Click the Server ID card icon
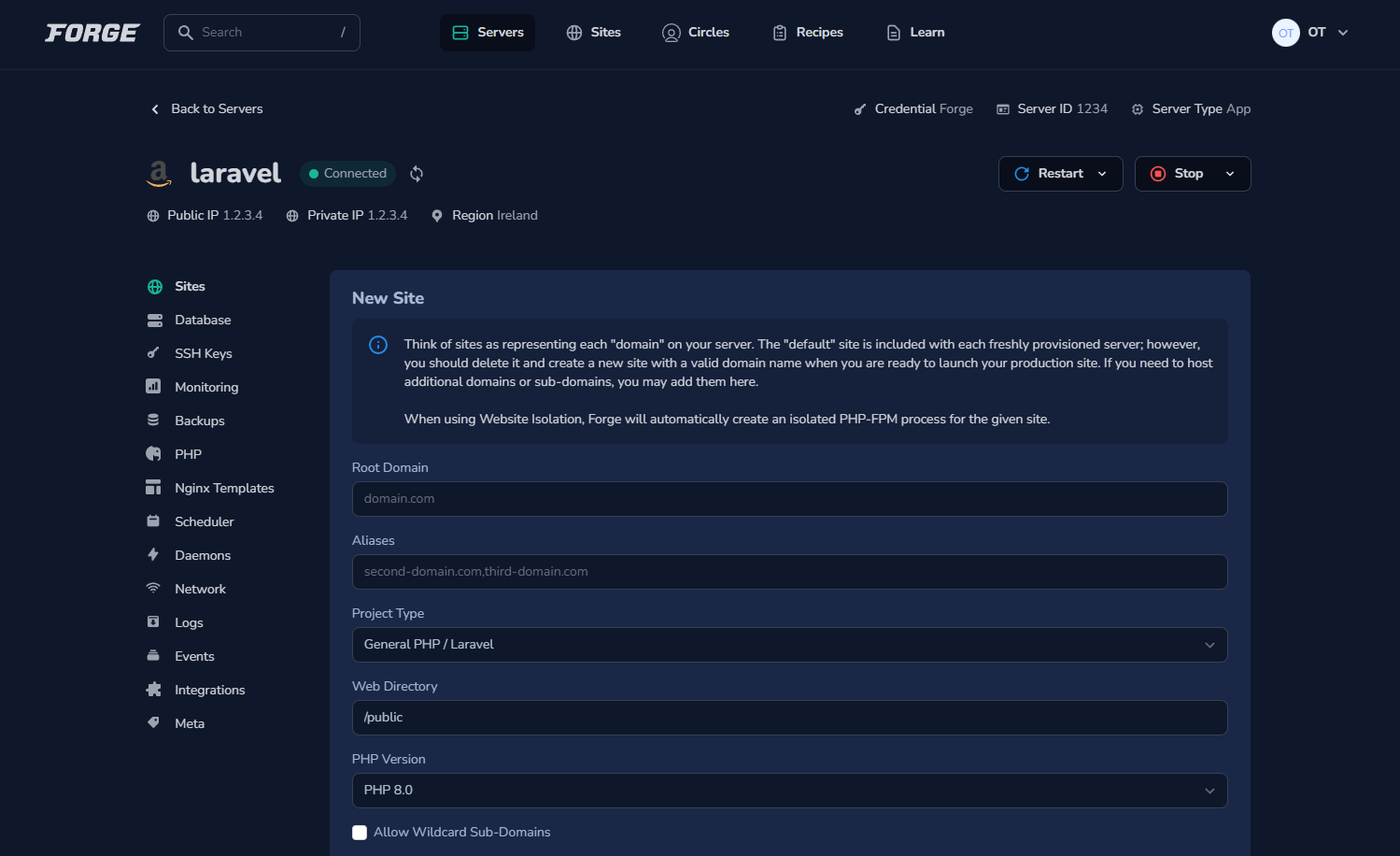The height and width of the screenshot is (856, 1400). 1003,109
